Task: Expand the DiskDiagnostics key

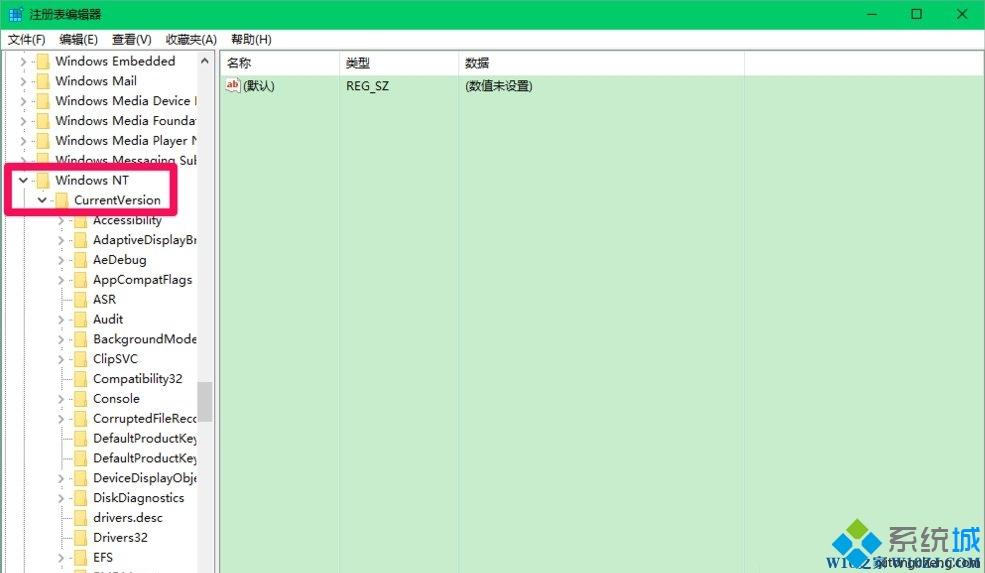Action: click(61, 498)
